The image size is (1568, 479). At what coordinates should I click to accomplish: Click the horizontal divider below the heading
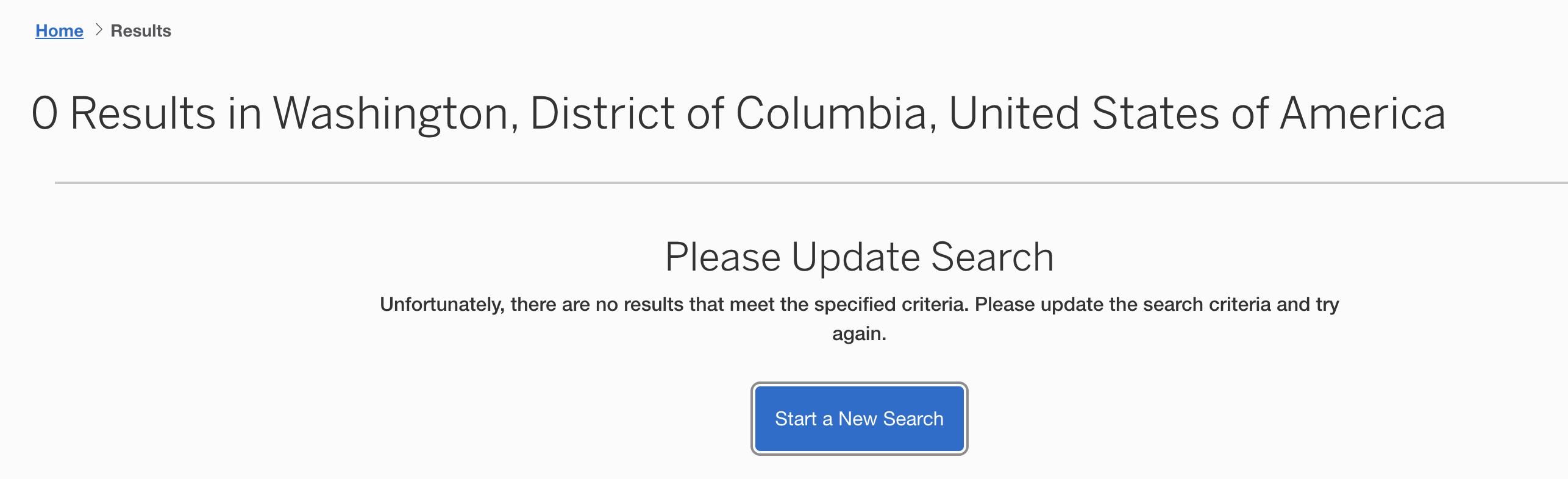tap(811, 182)
